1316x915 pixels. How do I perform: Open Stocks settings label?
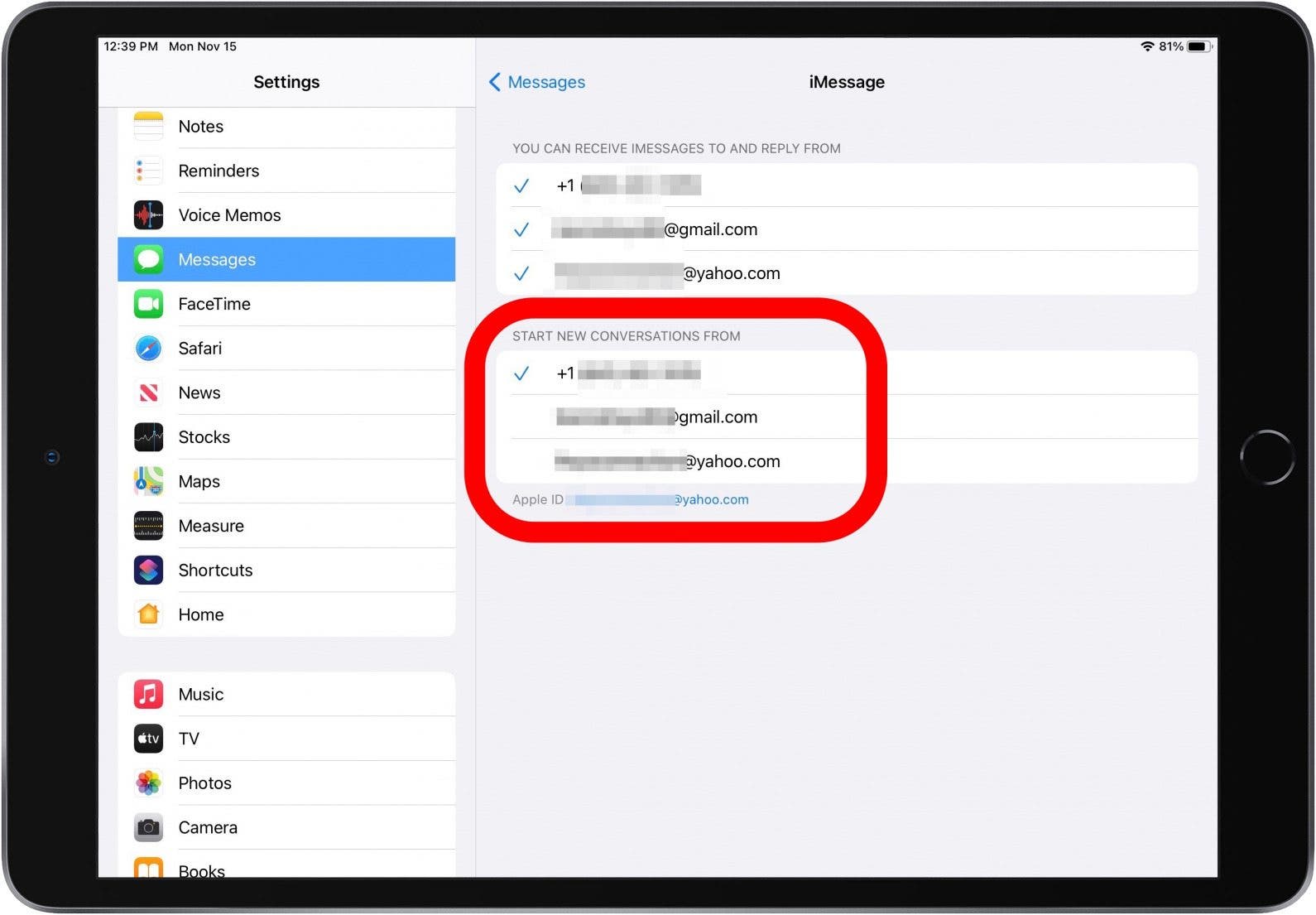pyautogui.click(x=204, y=437)
